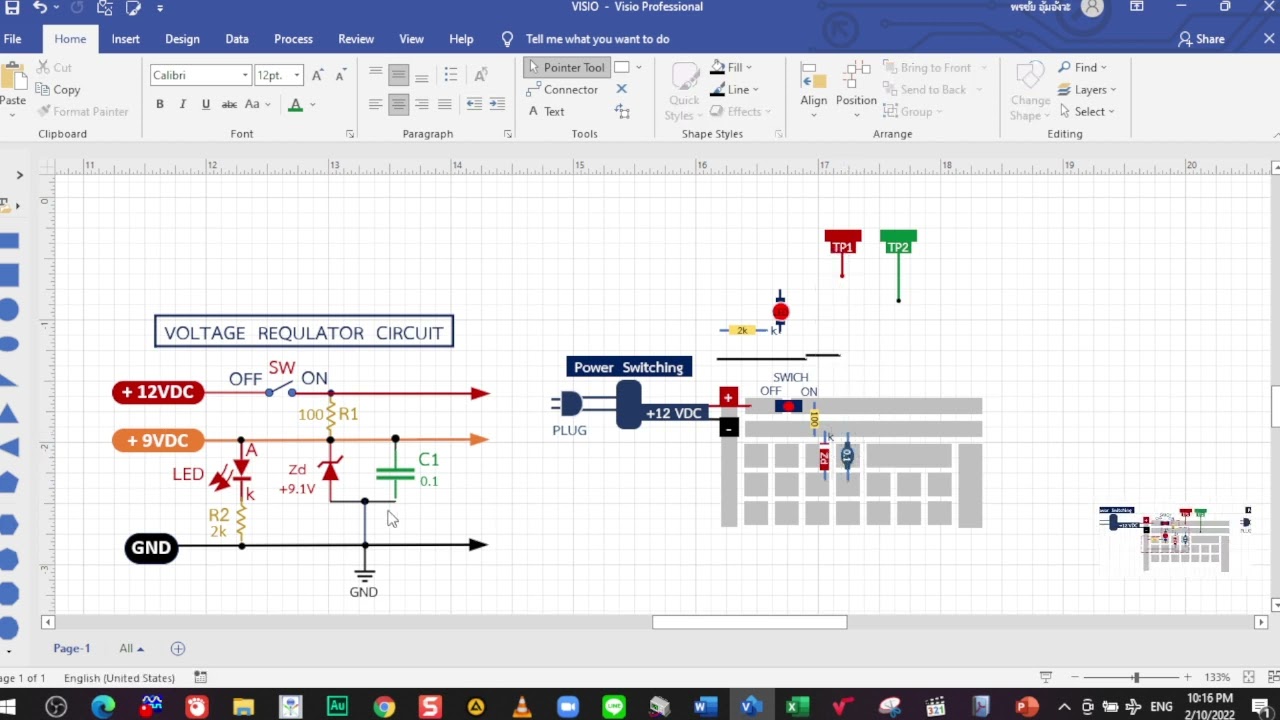Select the Pointer Tool
1280x720 pixels.
point(565,67)
